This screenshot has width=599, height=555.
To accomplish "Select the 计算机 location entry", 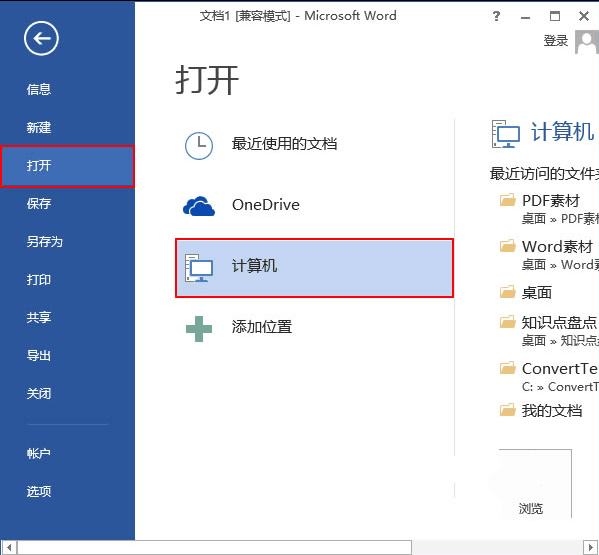I will click(314, 268).
